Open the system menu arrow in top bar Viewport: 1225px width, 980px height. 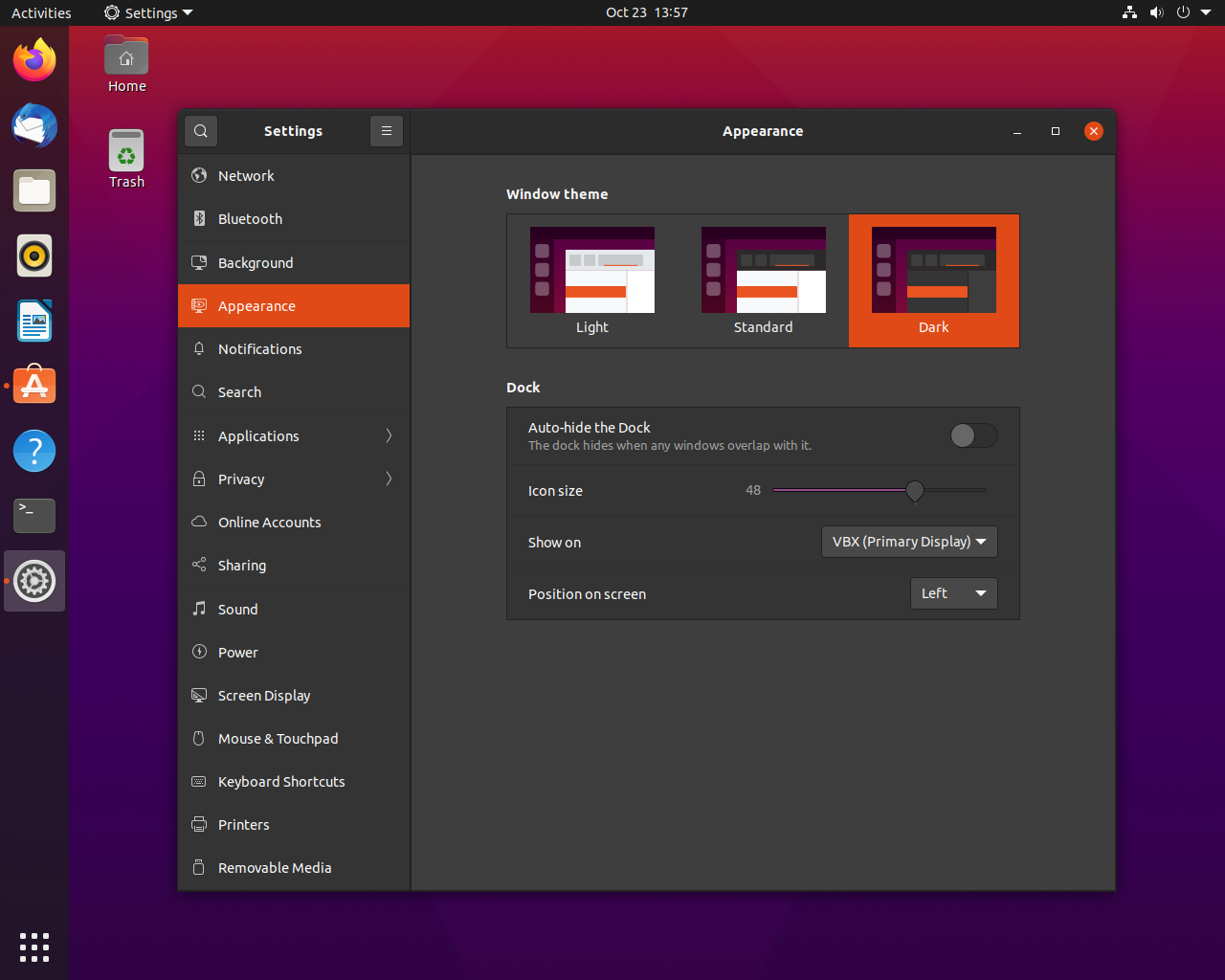click(1206, 12)
